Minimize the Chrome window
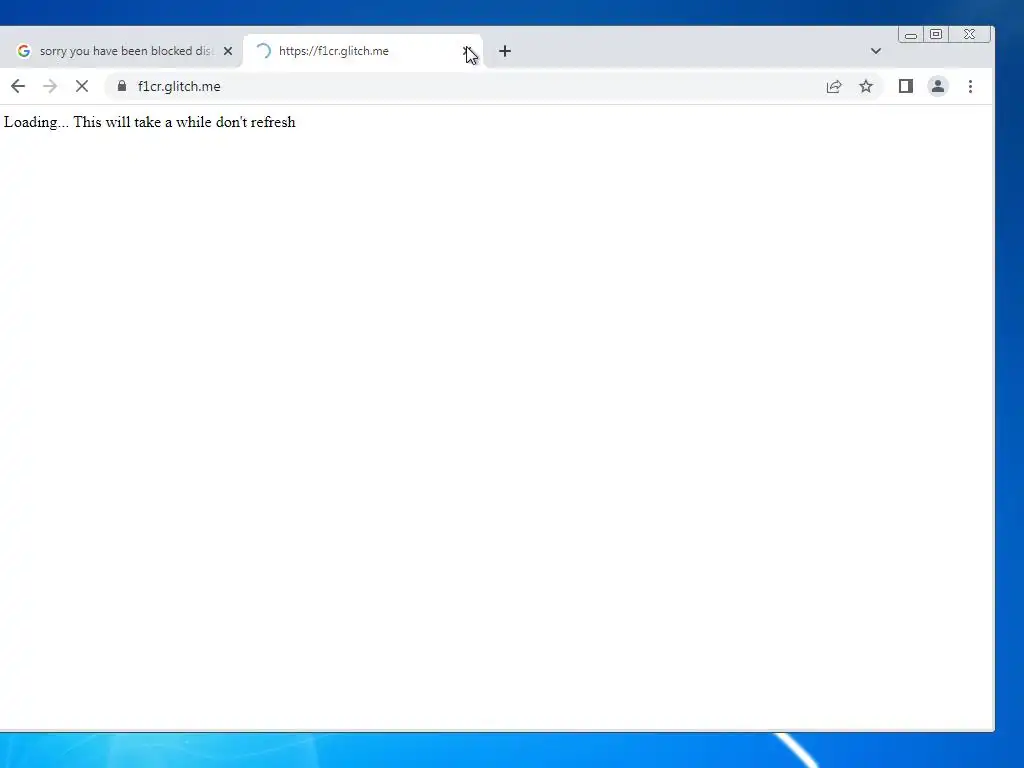The width and height of the screenshot is (1024, 768). pos(911,35)
